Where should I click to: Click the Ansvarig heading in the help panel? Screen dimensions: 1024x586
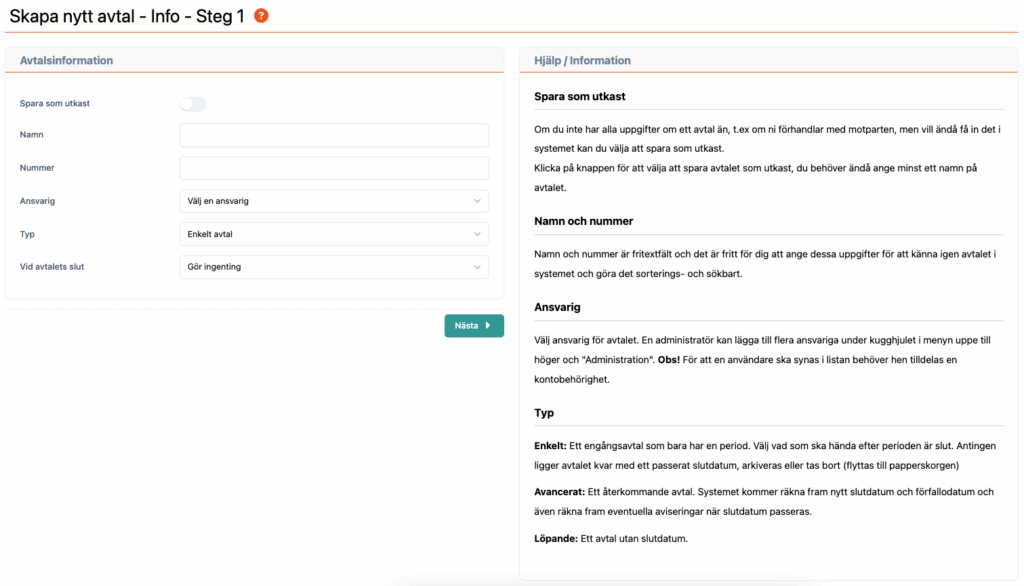click(x=558, y=307)
